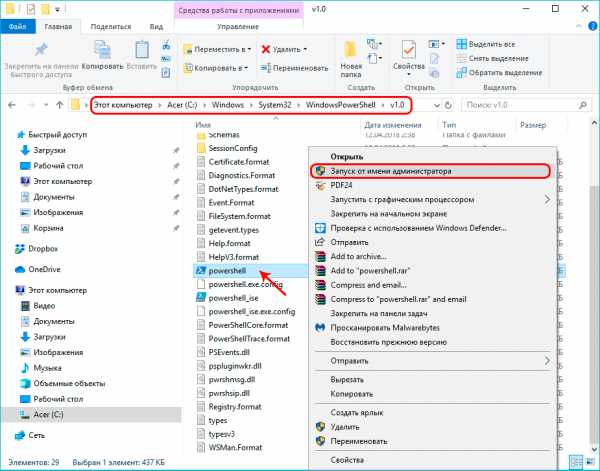Image resolution: width=600 pixels, height=471 pixels.
Task: Open recent locations dropdown arrow
Action: click(46, 105)
